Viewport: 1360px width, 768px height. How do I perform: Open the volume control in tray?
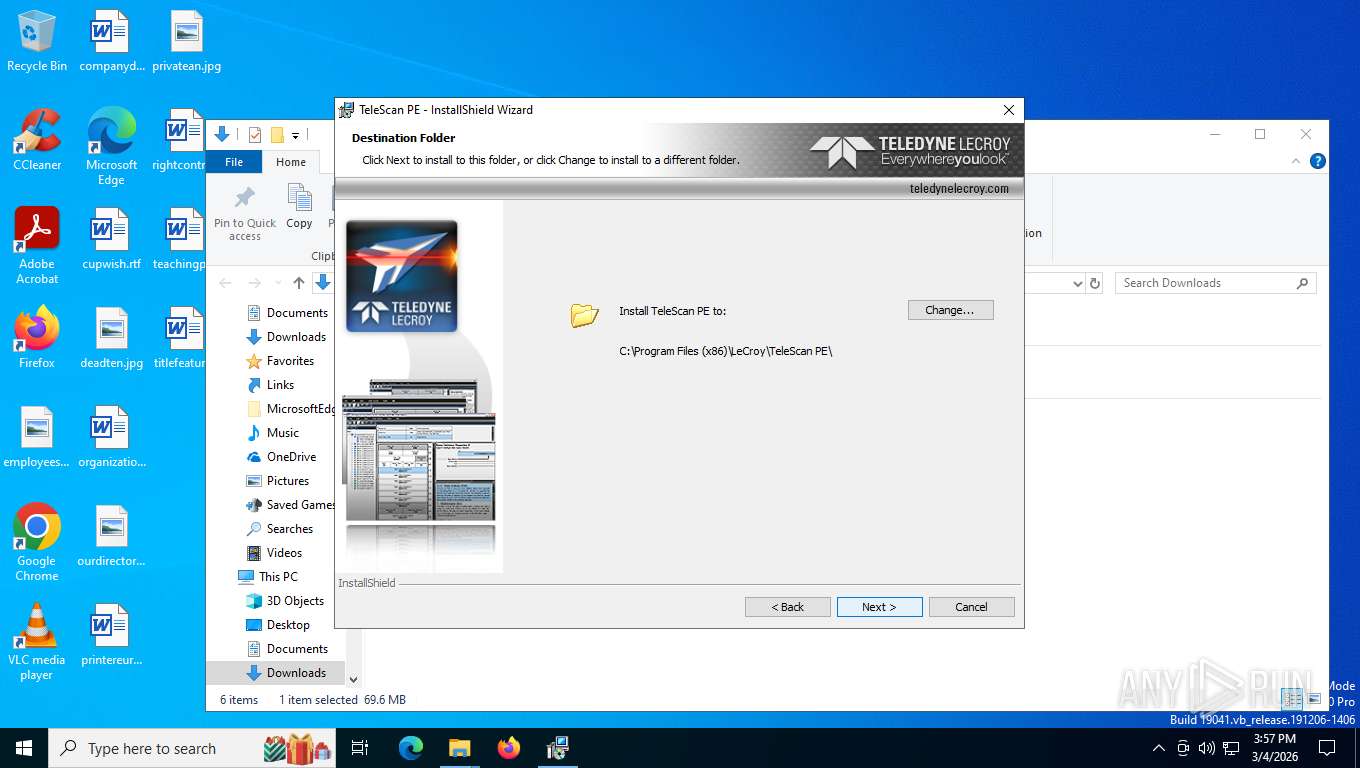(x=1207, y=748)
